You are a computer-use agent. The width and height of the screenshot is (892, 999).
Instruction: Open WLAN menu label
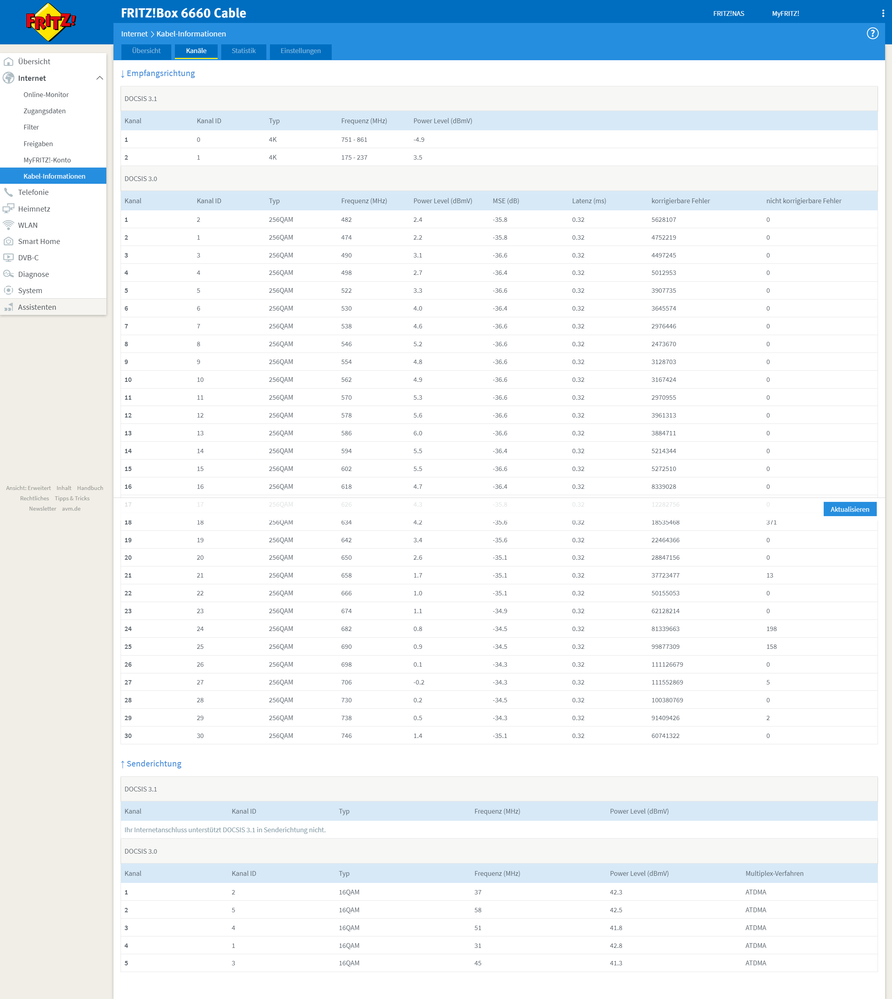[x=27, y=226]
